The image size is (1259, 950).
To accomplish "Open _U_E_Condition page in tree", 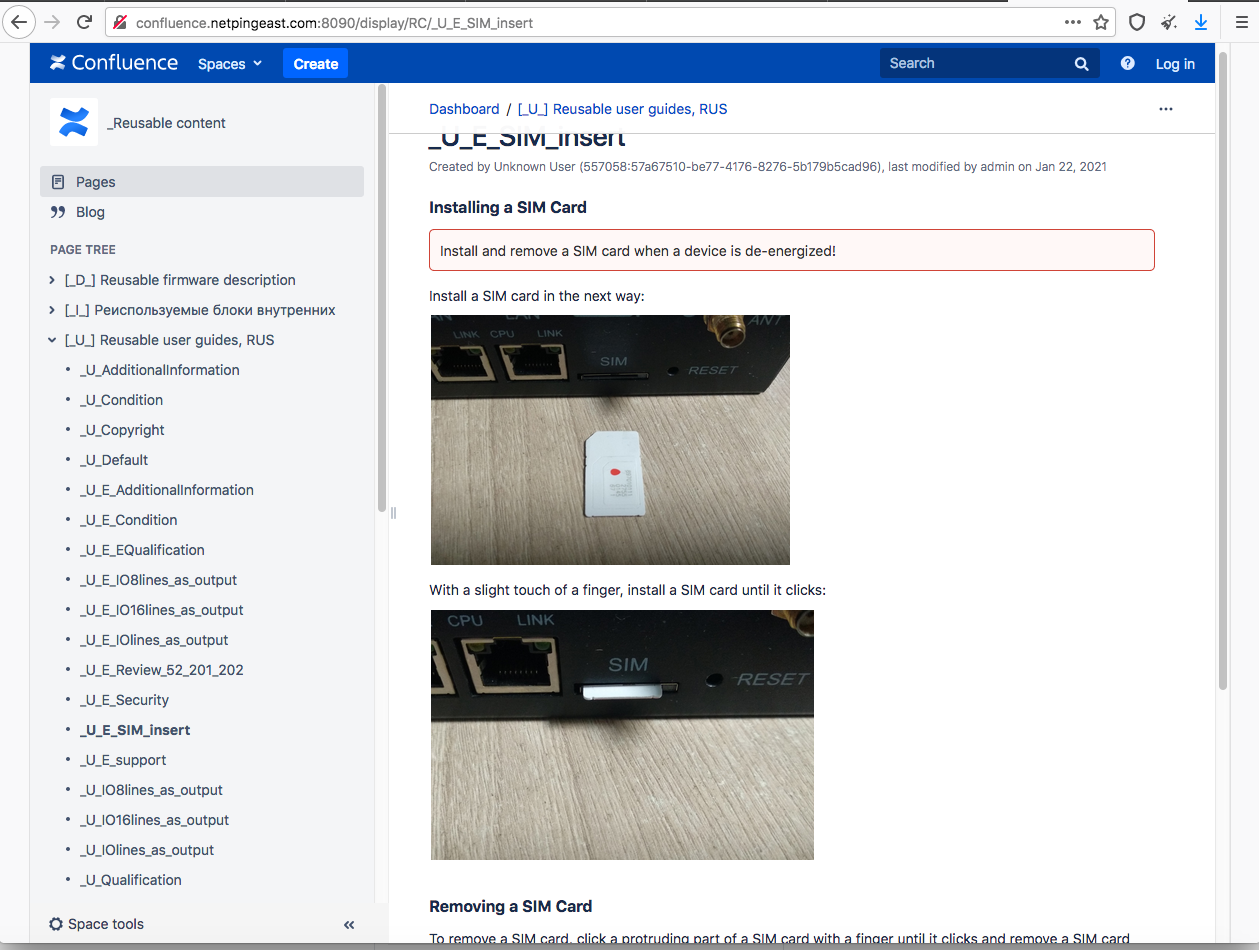I will pos(128,520).
